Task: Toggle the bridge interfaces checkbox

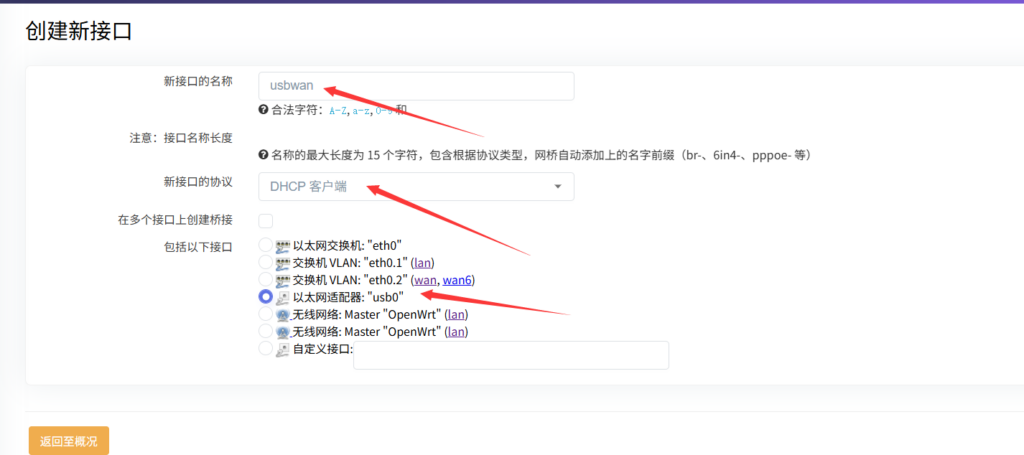Action: click(x=266, y=221)
